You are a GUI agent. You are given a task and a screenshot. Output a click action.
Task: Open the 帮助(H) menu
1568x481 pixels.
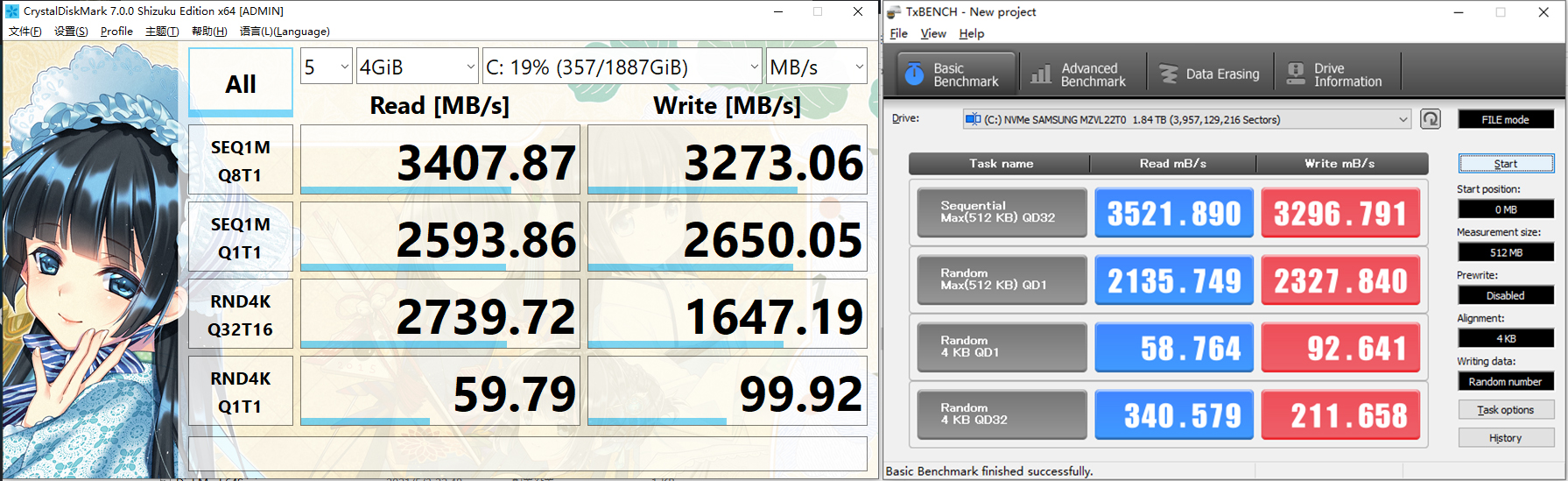209,32
